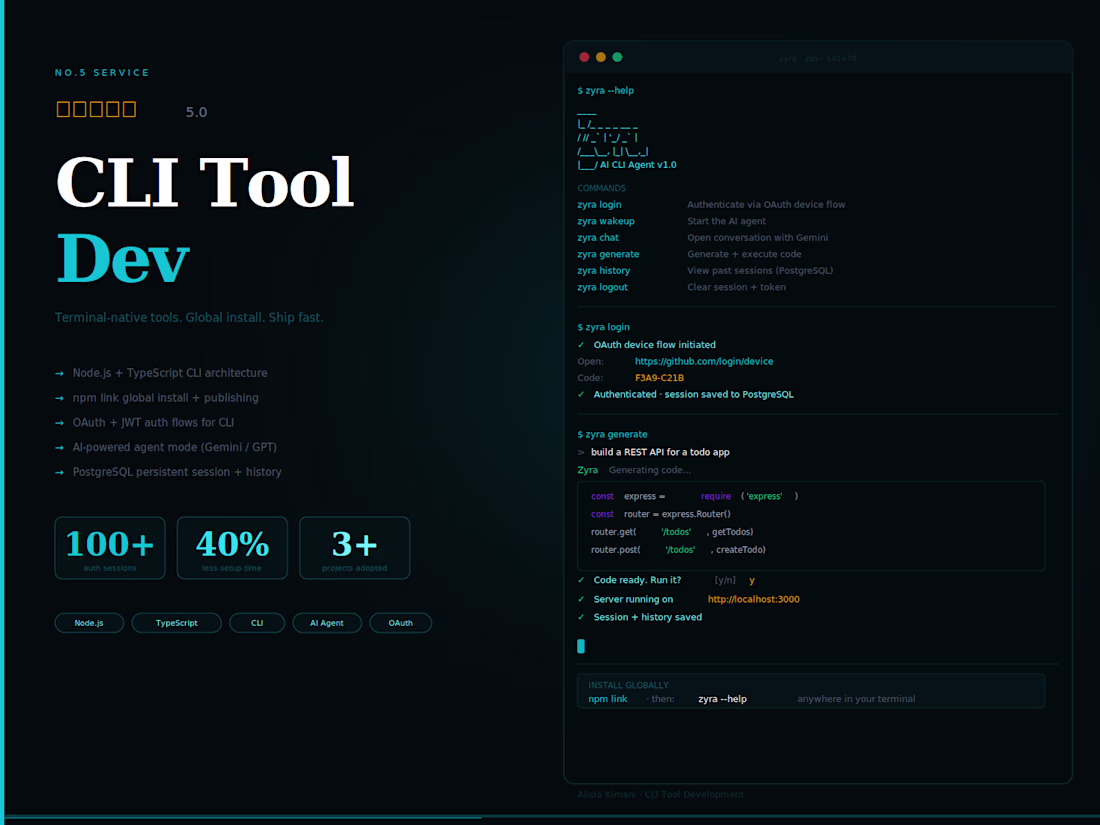This screenshot has width=1100, height=825.
Task: Click the 'zyra logout' command
Action: pyautogui.click(x=603, y=287)
